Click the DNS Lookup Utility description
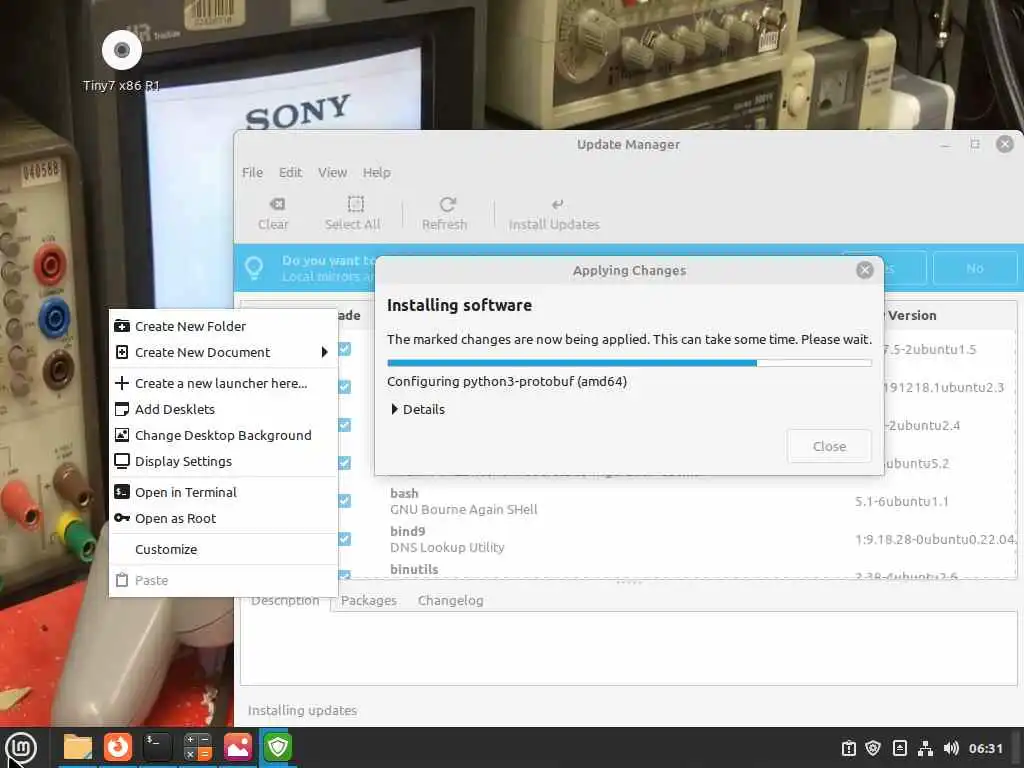 point(447,547)
